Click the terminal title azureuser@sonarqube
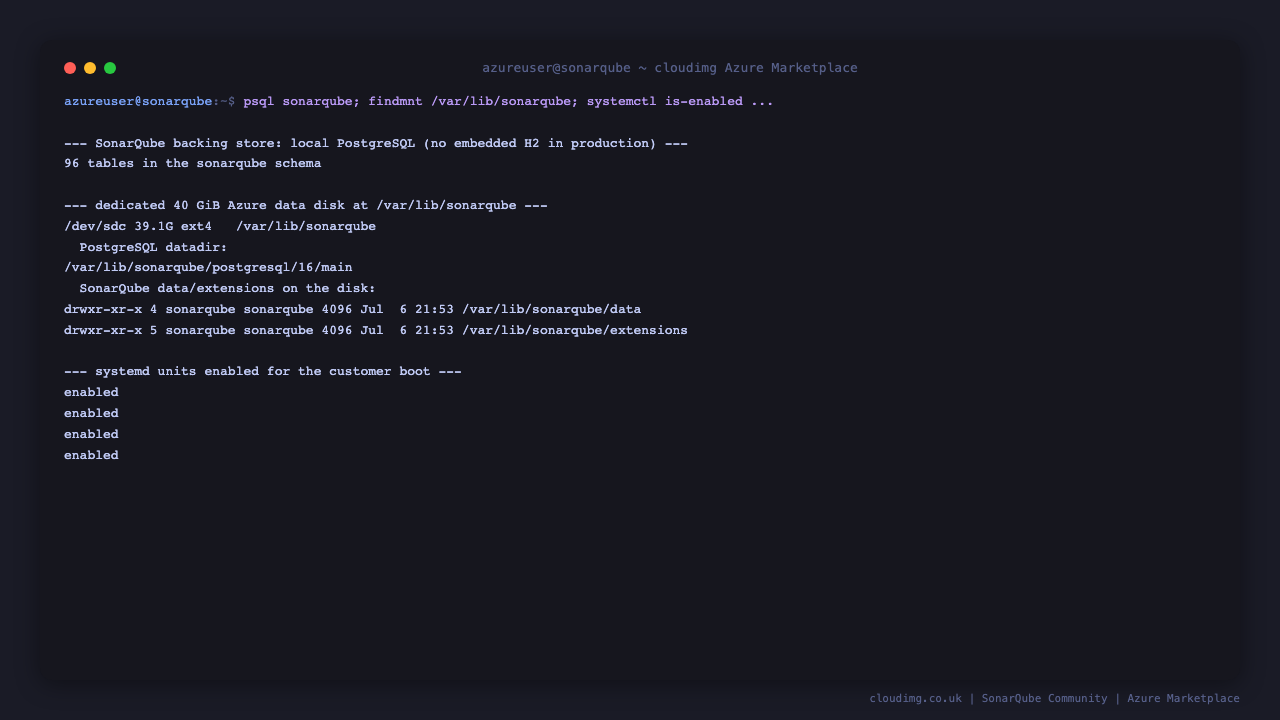This screenshot has width=1280, height=720. point(556,68)
